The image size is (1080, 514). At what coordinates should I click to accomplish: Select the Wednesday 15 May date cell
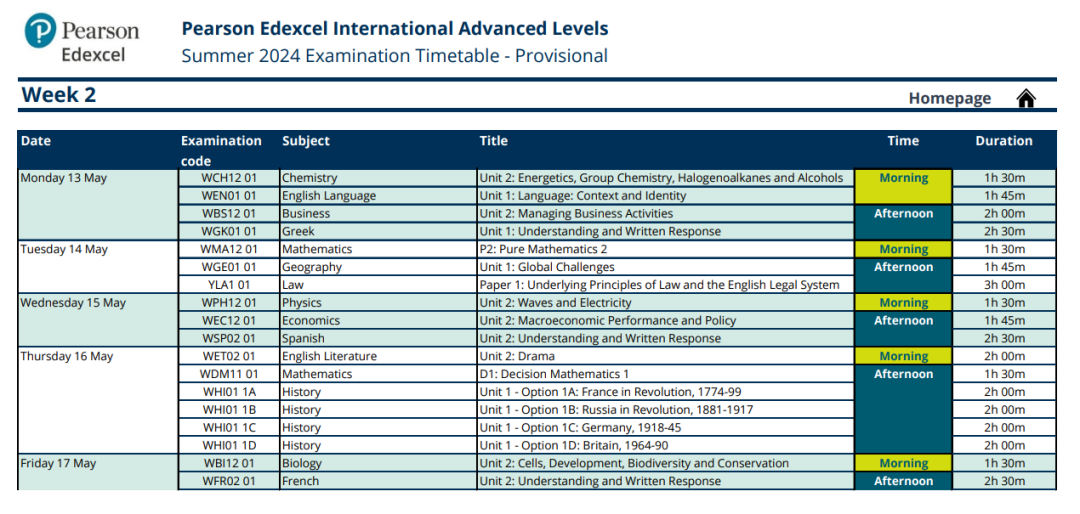coord(97,320)
